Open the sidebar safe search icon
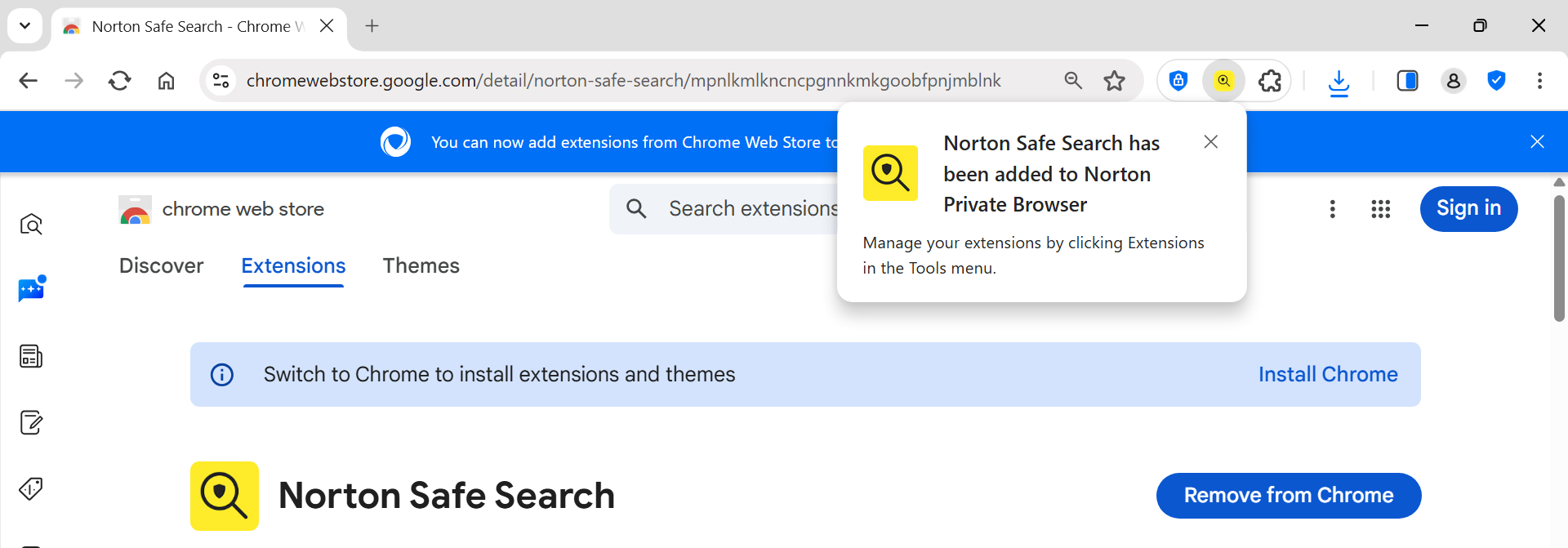Viewport: 1568px width, 548px height. (x=31, y=224)
